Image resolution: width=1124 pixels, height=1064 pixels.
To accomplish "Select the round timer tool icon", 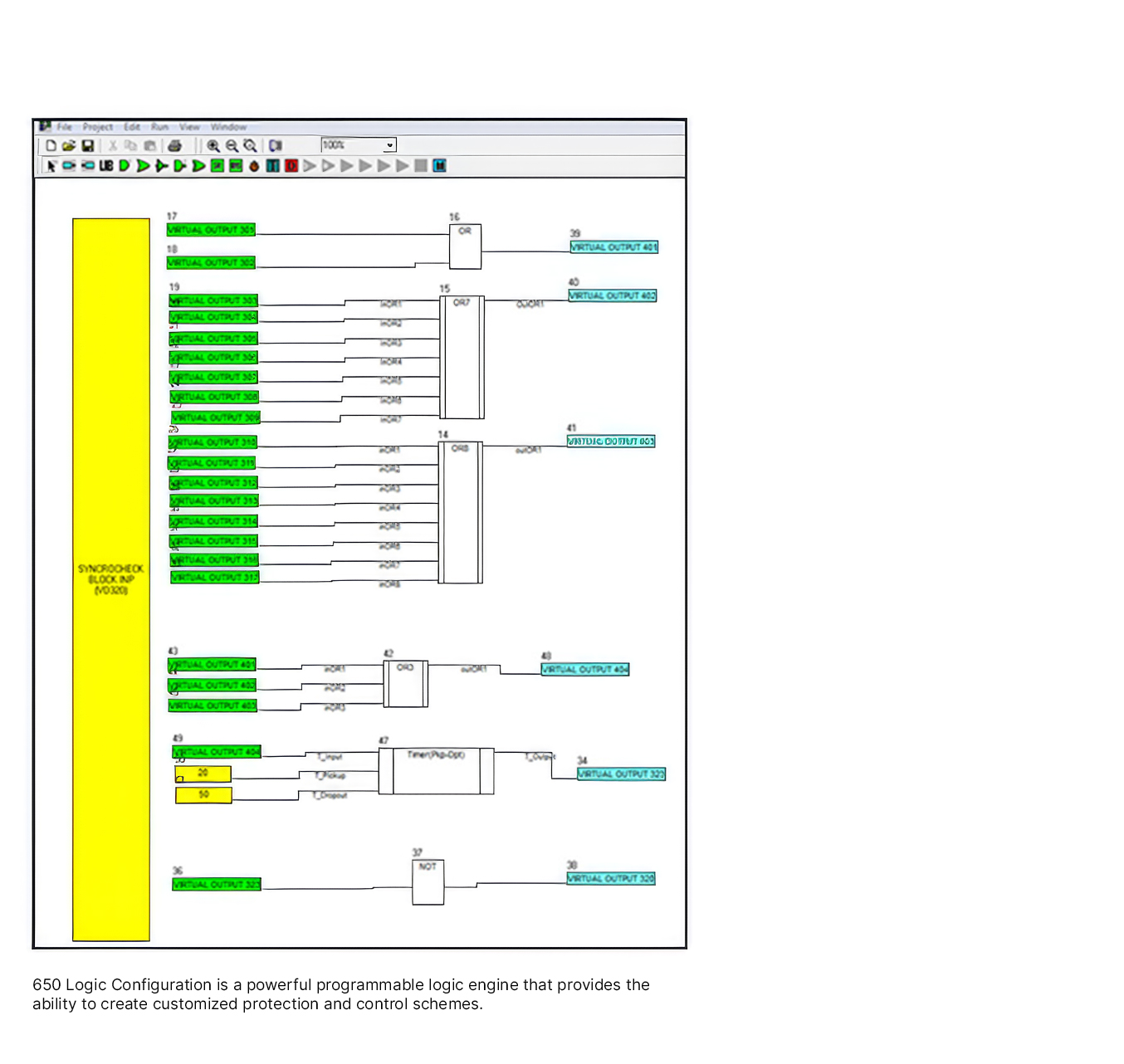I will [x=254, y=166].
